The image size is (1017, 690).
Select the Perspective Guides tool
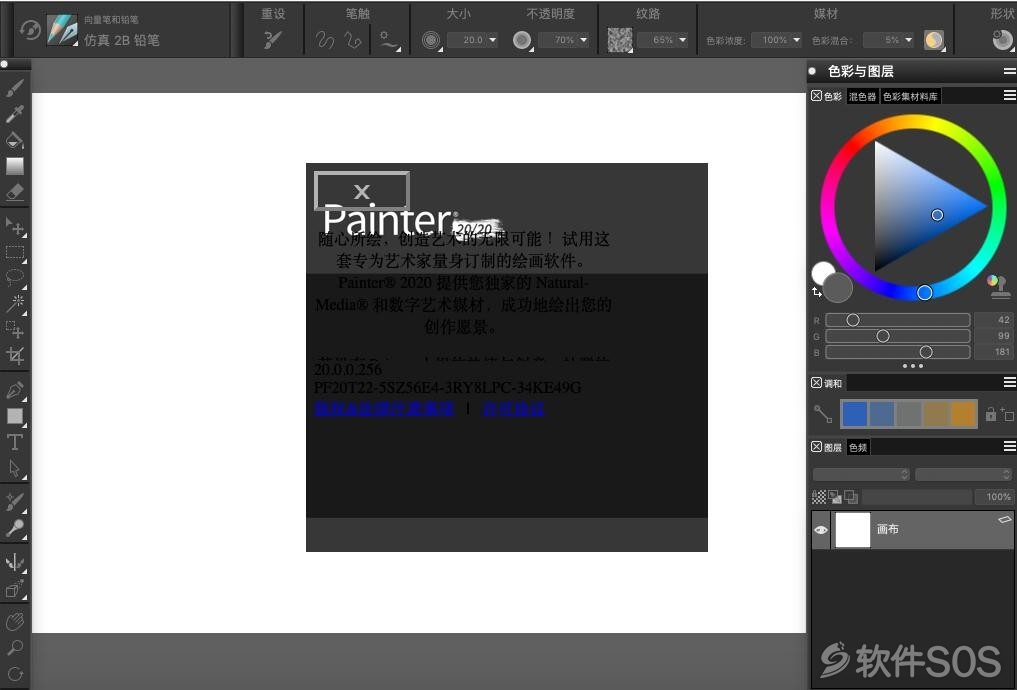(x=14, y=589)
